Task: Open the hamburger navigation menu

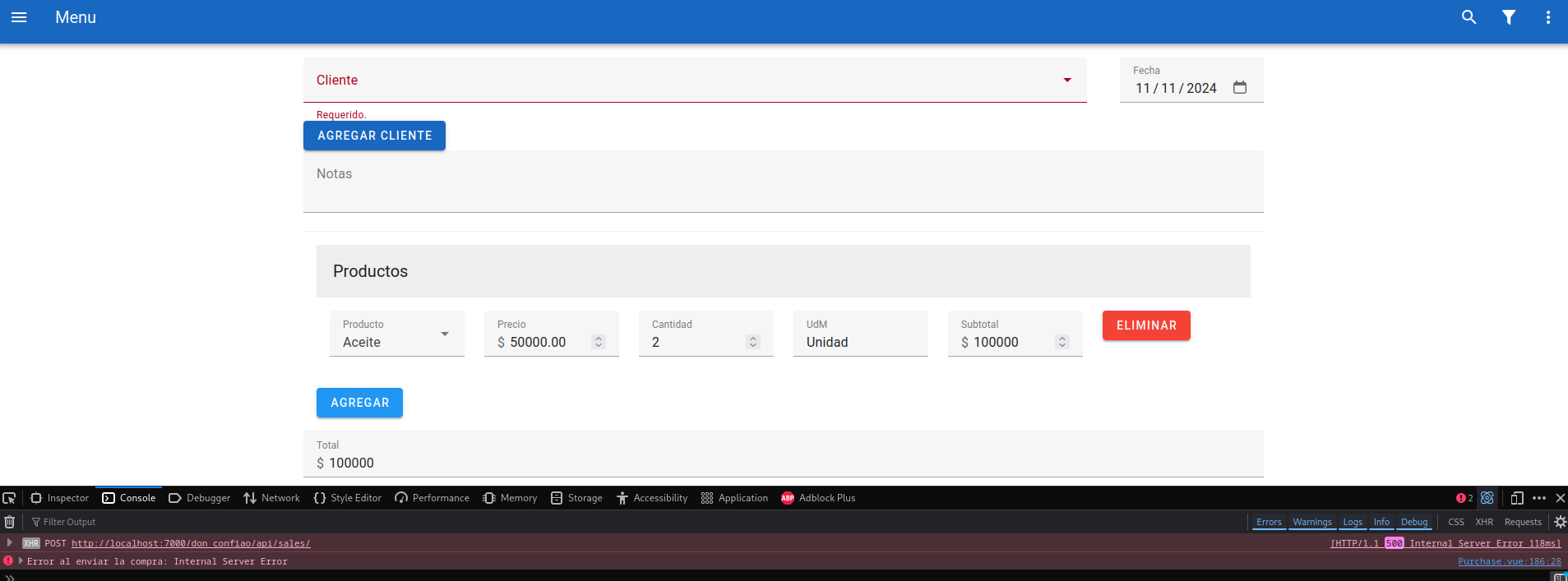Action: 19,17
